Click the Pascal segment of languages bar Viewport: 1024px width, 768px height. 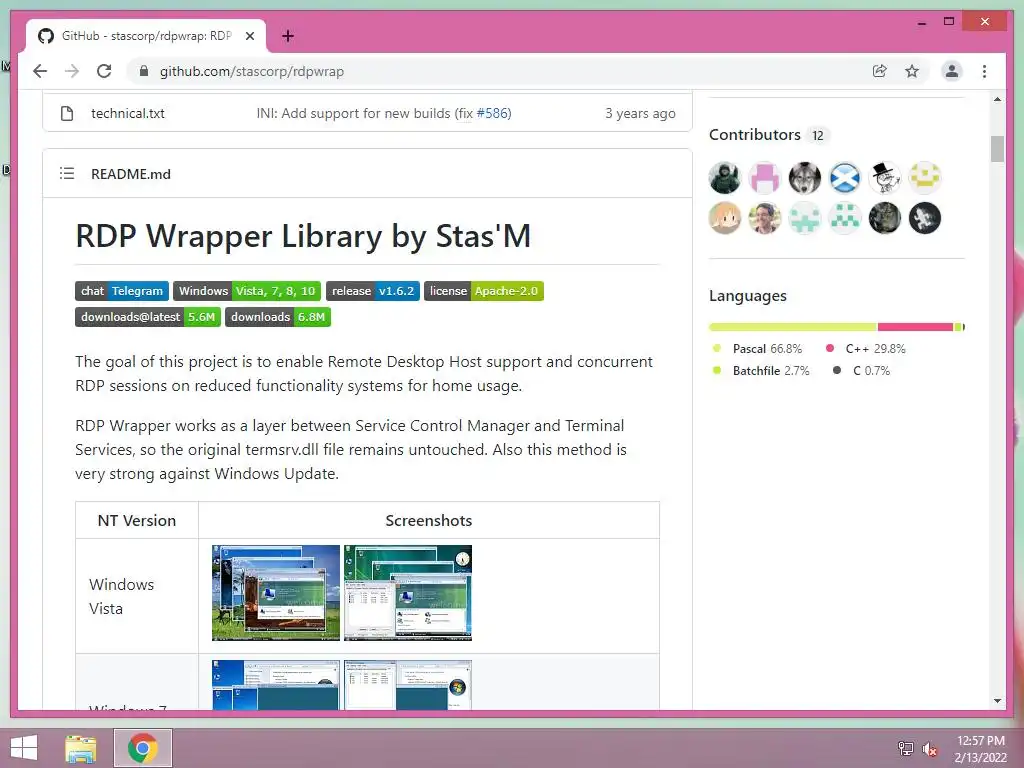pos(793,327)
